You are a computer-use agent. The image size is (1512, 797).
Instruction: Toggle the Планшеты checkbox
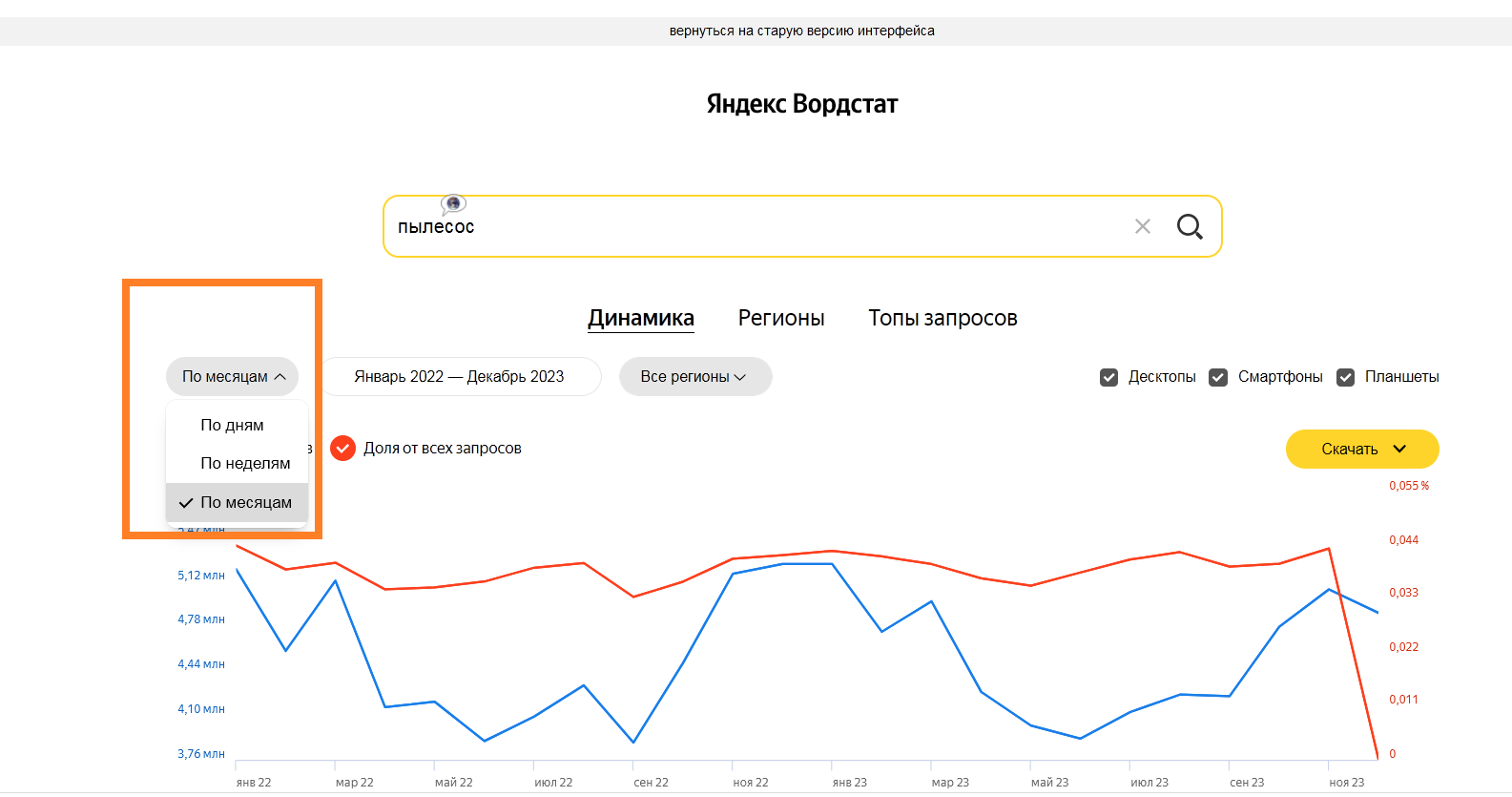click(1345, 377)
